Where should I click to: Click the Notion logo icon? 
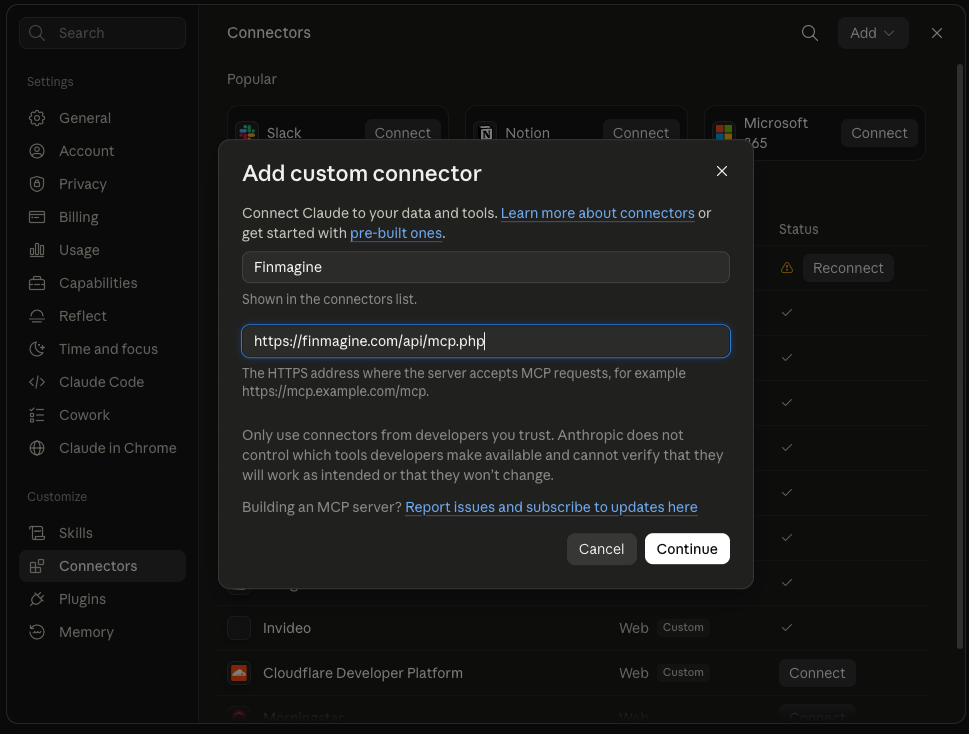tap(486, 132)
